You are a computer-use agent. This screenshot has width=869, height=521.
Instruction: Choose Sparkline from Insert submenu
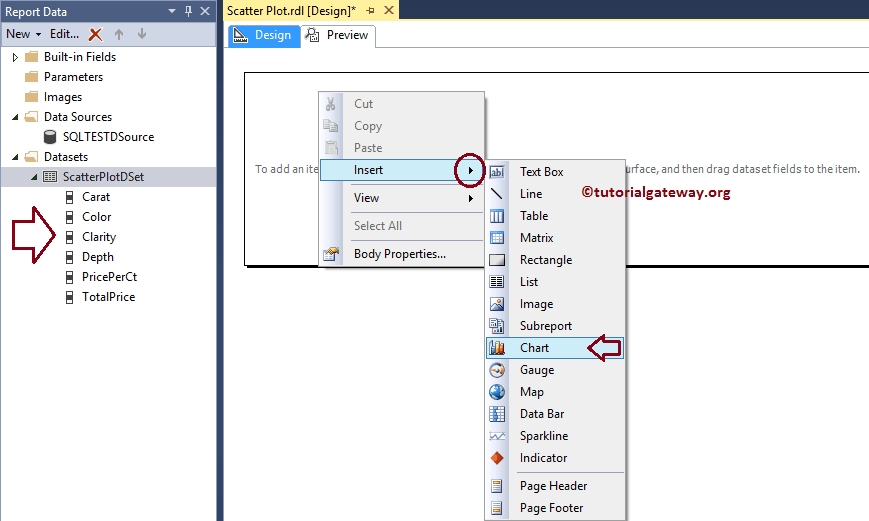point(555,436)
